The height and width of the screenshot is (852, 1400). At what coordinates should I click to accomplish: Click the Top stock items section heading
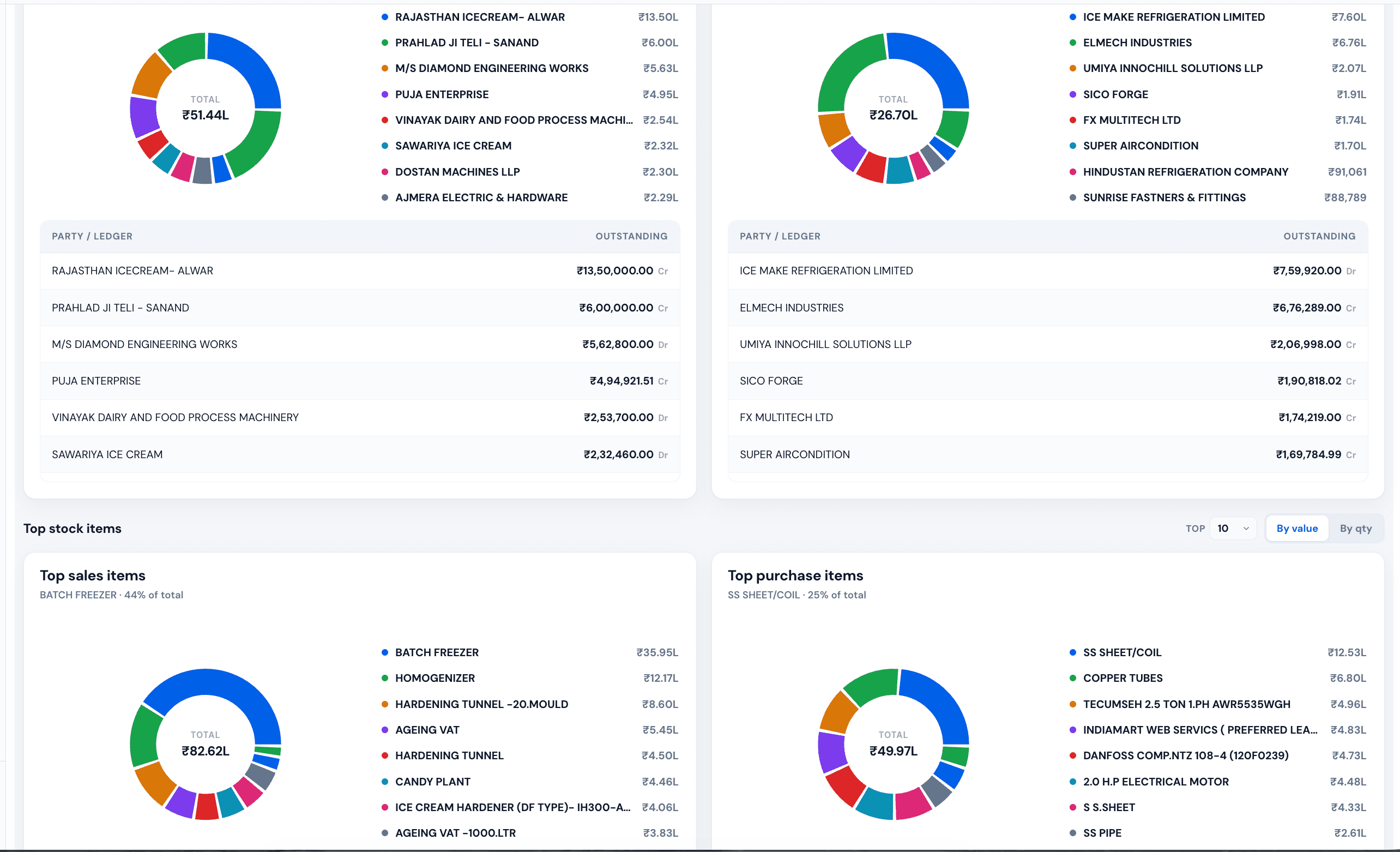pyautogui.click(x=72, y=529)
